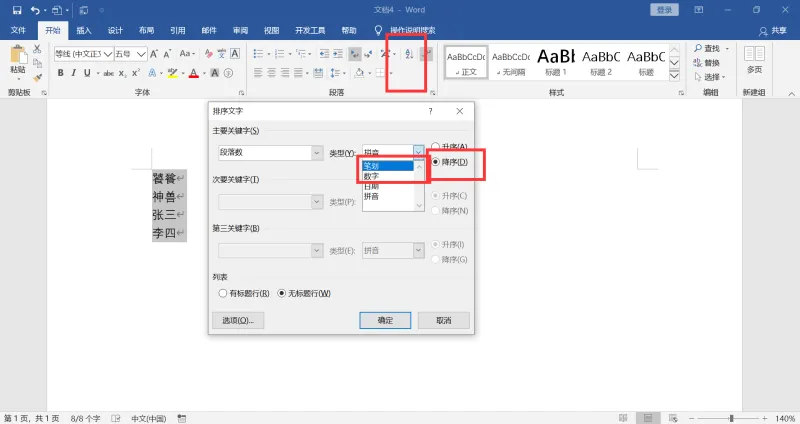The width and height of the screenshot is (800, 424).
Task: Align text left in the paragraph group
Action: (x=258, y=73)
